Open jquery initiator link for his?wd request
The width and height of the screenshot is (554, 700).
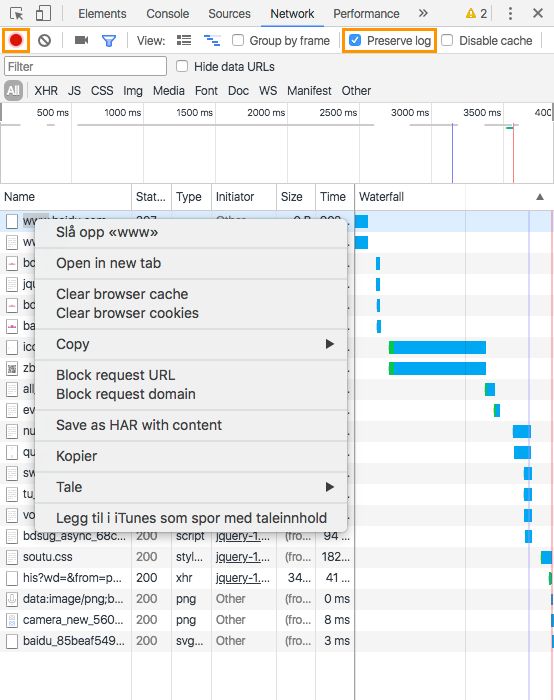(x=243, y=578)
